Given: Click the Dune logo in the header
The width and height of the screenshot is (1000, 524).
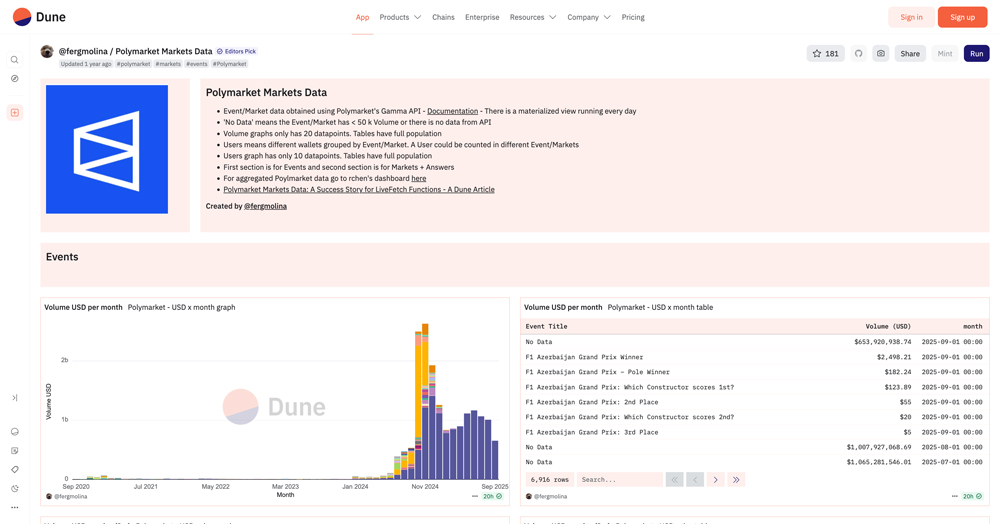Looking at the screenshot, I should point(39,17).
